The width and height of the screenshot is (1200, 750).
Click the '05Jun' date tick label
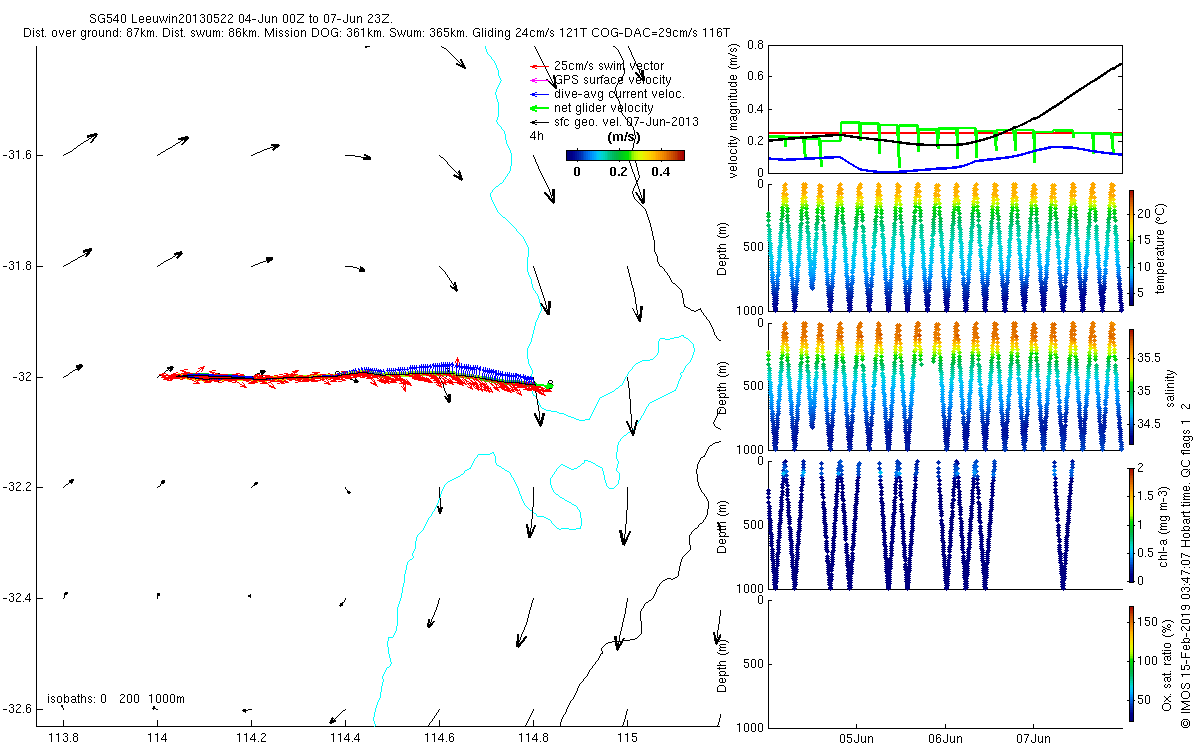858,740
